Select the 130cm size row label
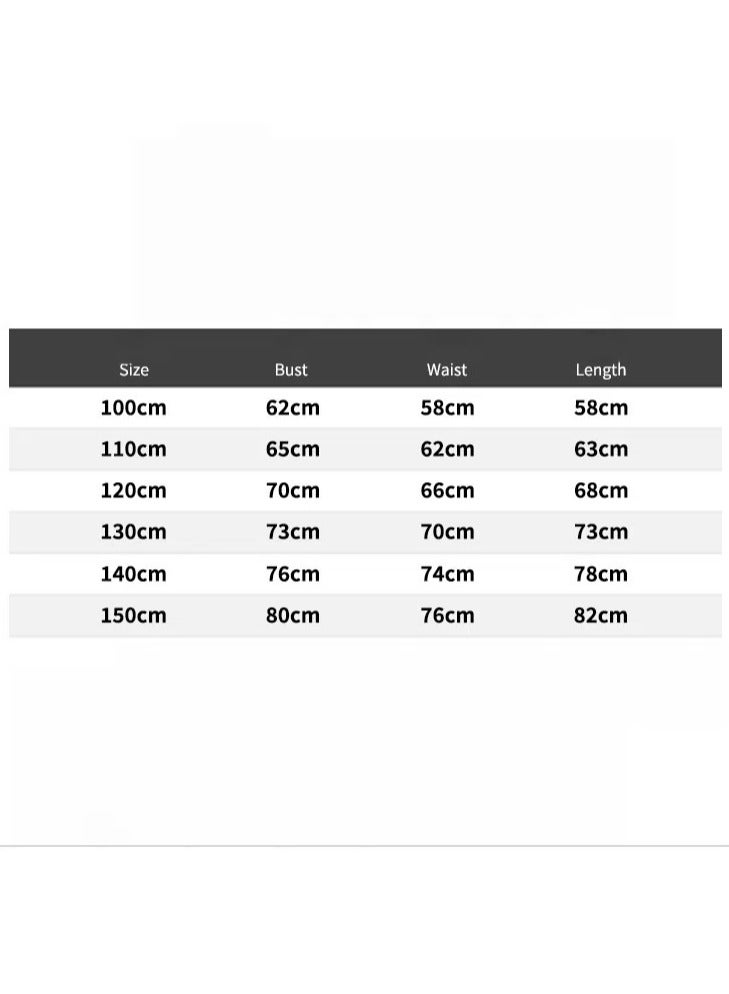The width and height of the screenshot is (729, 994). pyautogui.click(x=134, y=532)
